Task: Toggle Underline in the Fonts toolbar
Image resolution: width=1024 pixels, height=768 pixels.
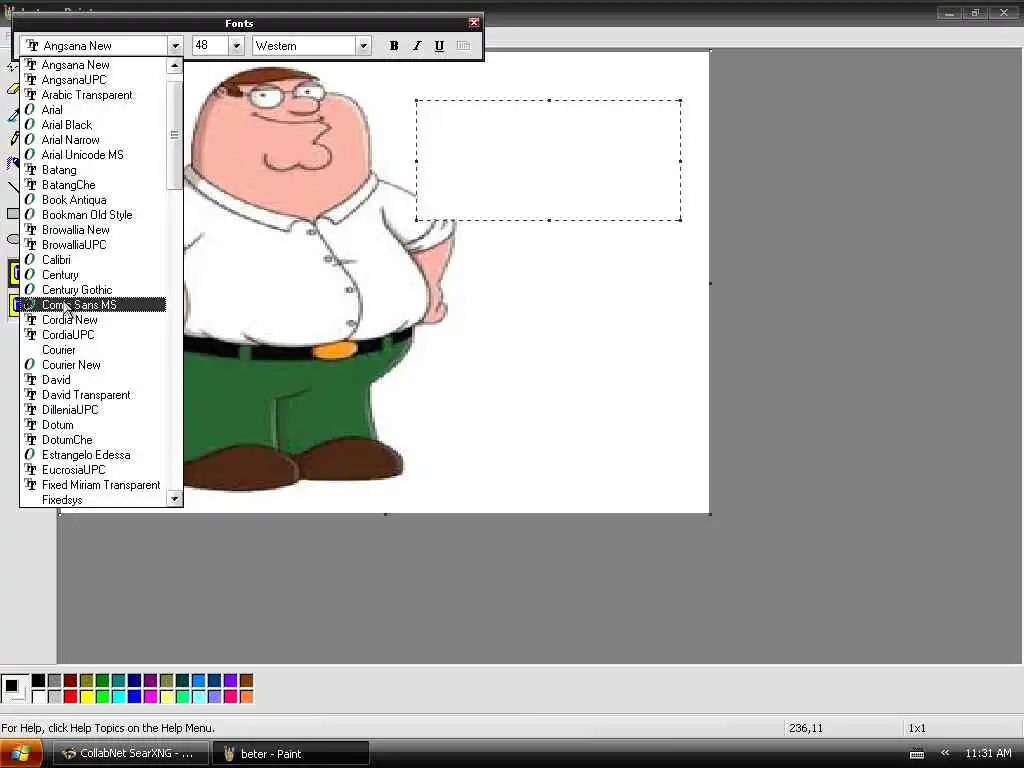Action: [x=440, y=46]
